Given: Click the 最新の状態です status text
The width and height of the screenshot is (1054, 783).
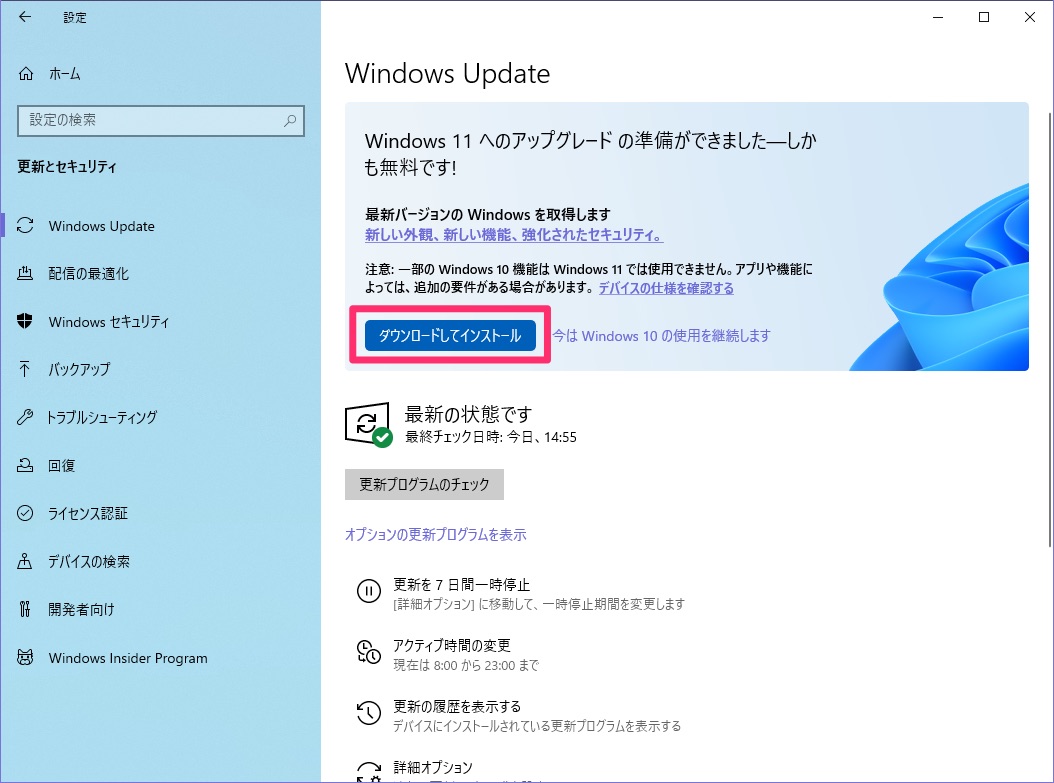Looking at the screenshot, I should tap(468, 414).
